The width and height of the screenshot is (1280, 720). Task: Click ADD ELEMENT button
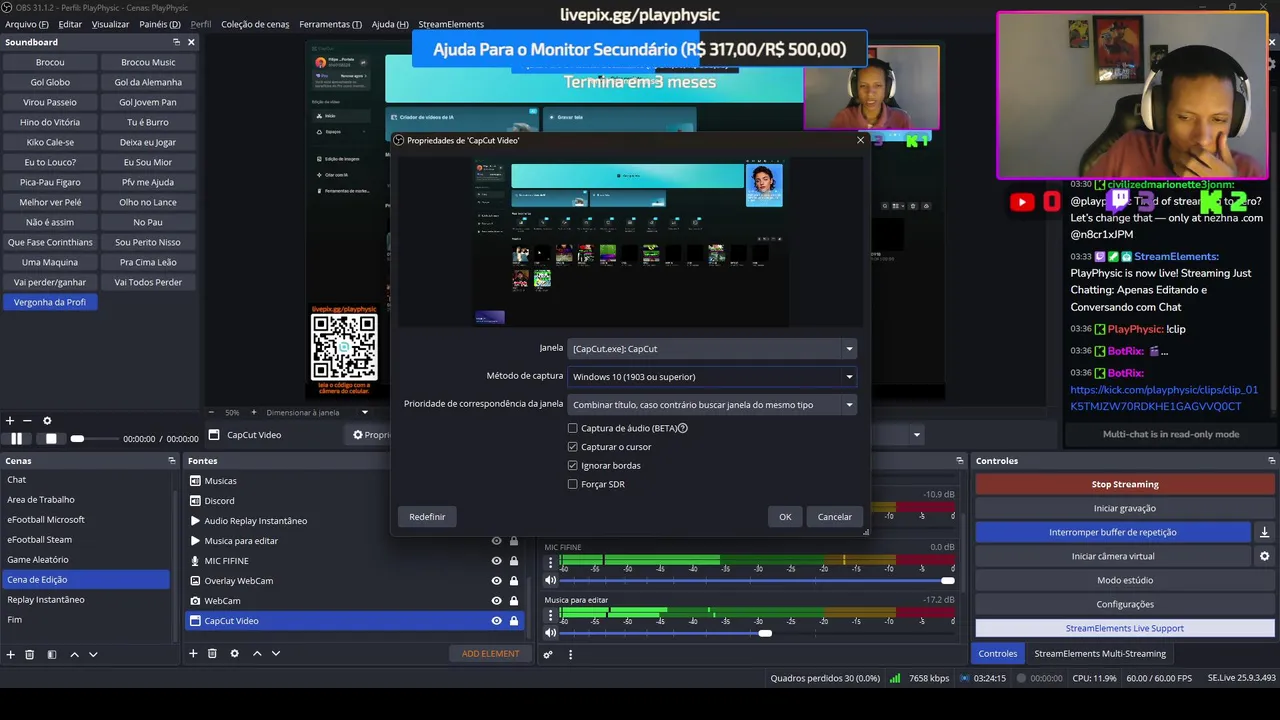click(x=491, y=654)
